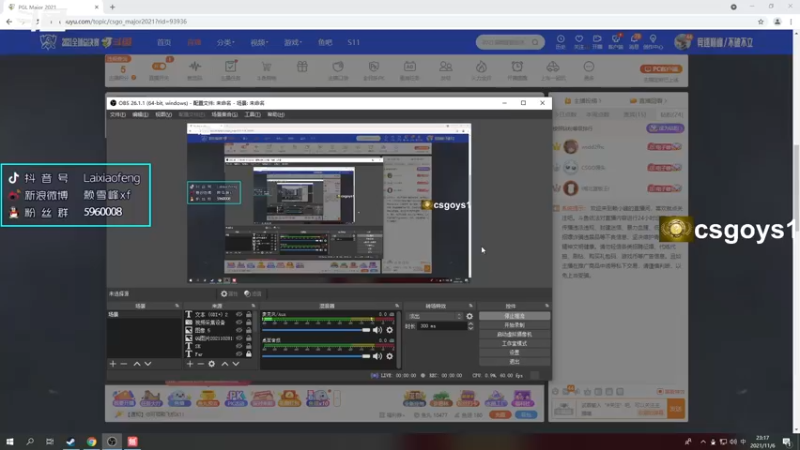The width and height of the screenshot is (800, 450).
Task: Open desktop audio settings gear
Action: click(390, 356)
